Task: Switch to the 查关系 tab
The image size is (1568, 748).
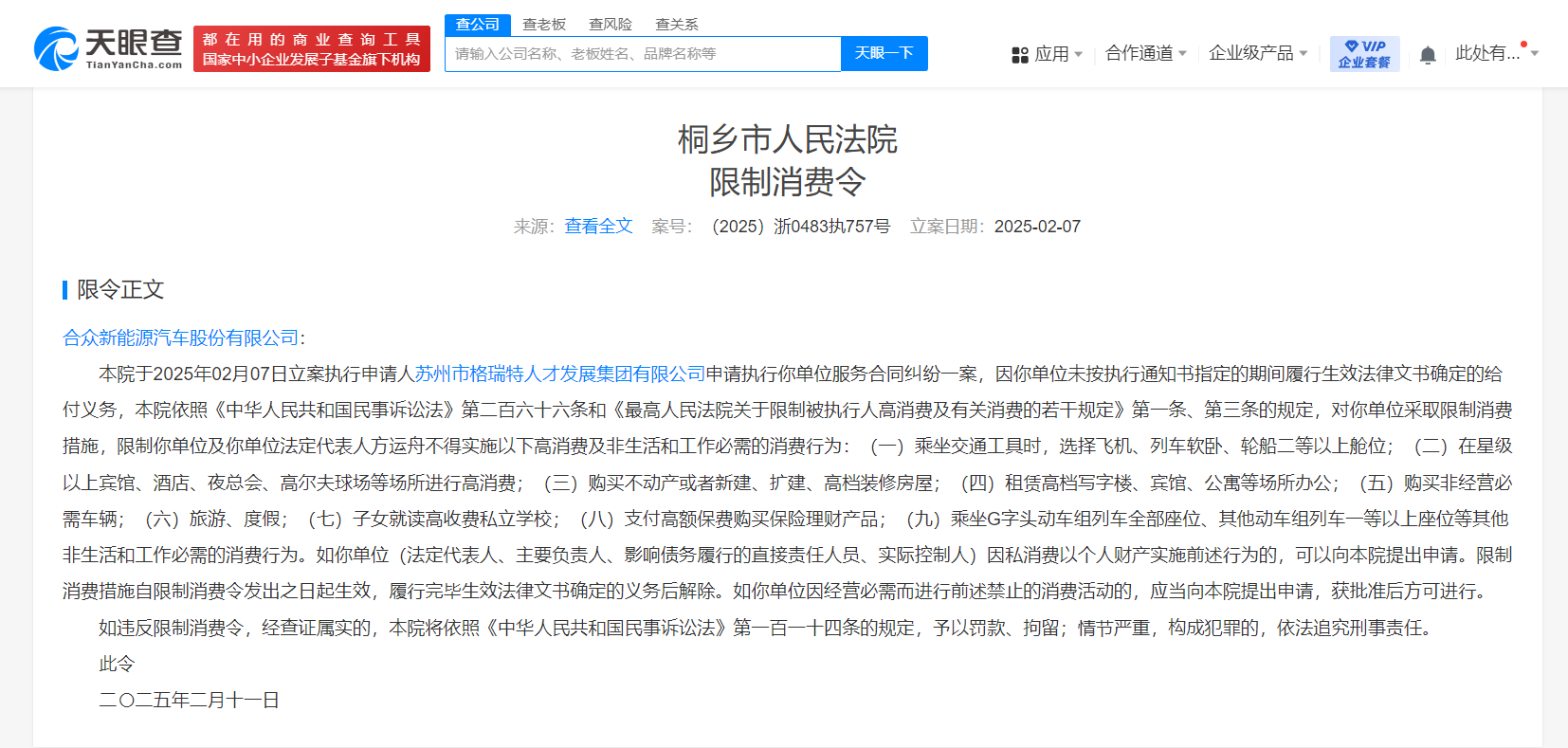Action: tap(677, 25)
